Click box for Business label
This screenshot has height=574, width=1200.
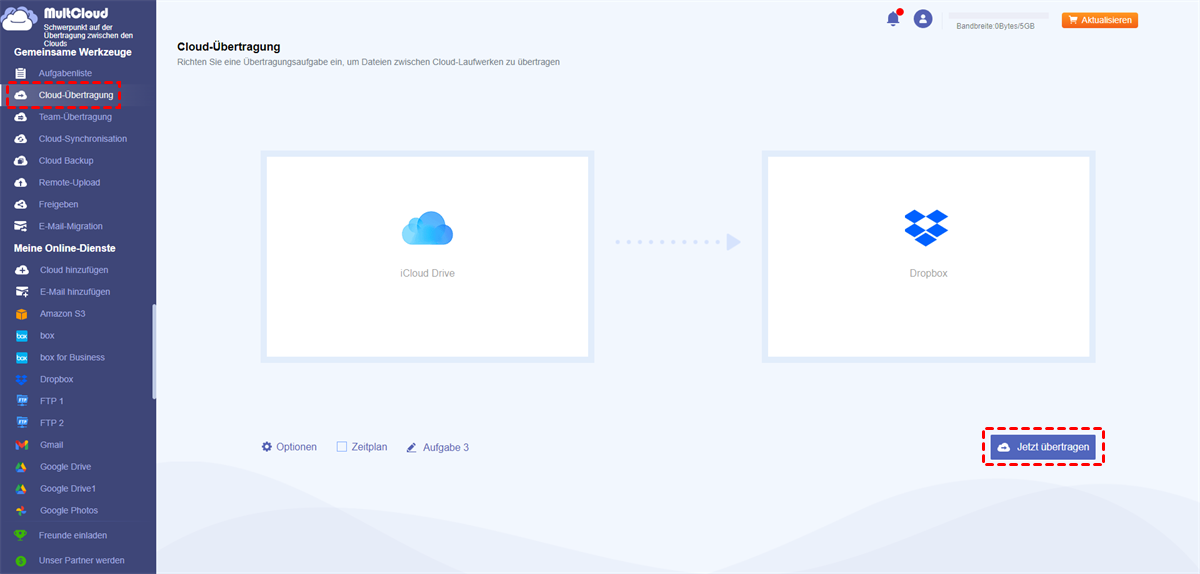(x=72, y=358)
